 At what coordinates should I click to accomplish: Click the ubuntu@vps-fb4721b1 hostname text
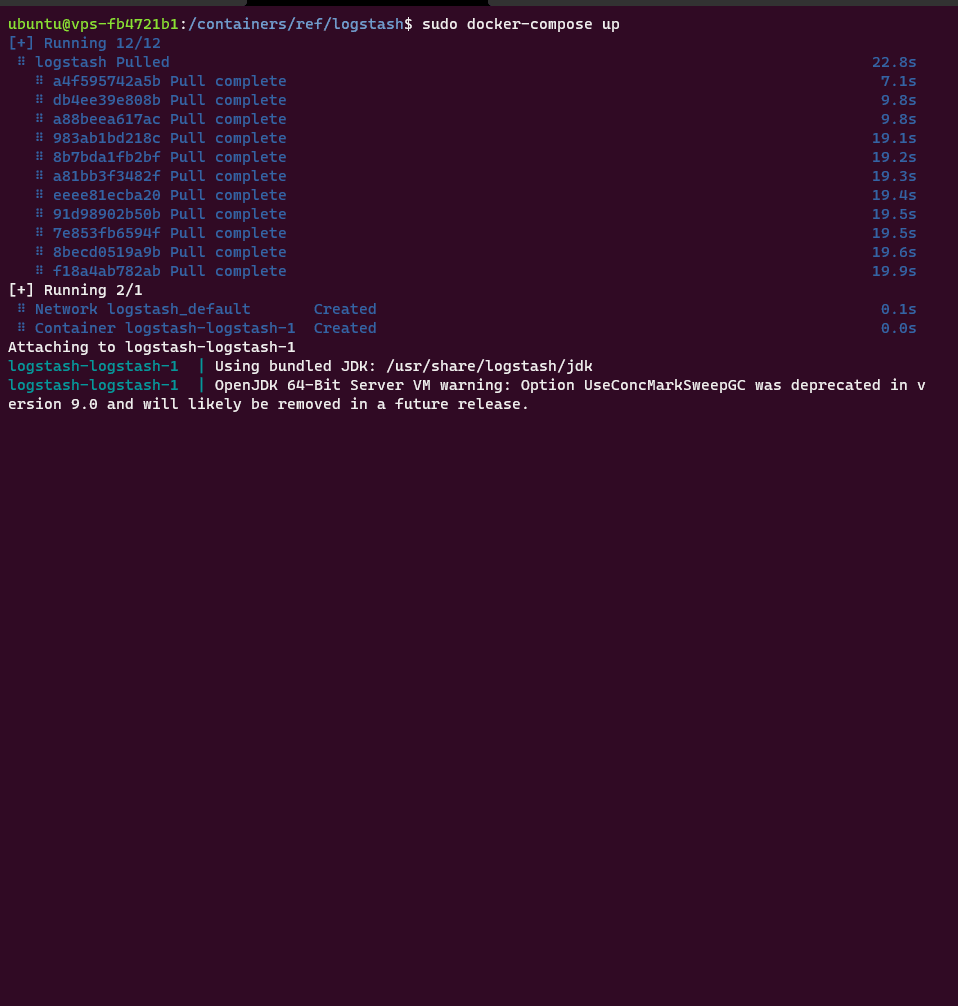(x=93, y=24)
